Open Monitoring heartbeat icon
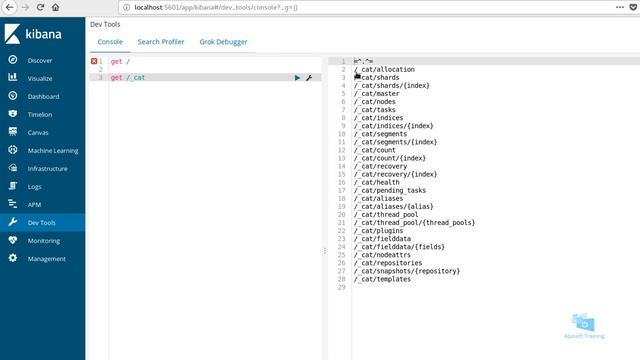This screenshot has height=360, width=640. tap(13, 240)
